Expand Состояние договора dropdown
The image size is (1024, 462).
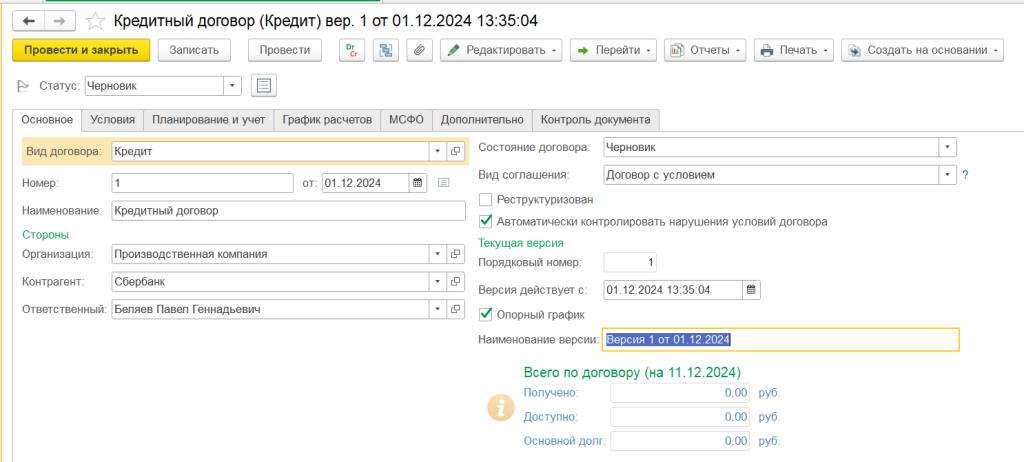948,147
